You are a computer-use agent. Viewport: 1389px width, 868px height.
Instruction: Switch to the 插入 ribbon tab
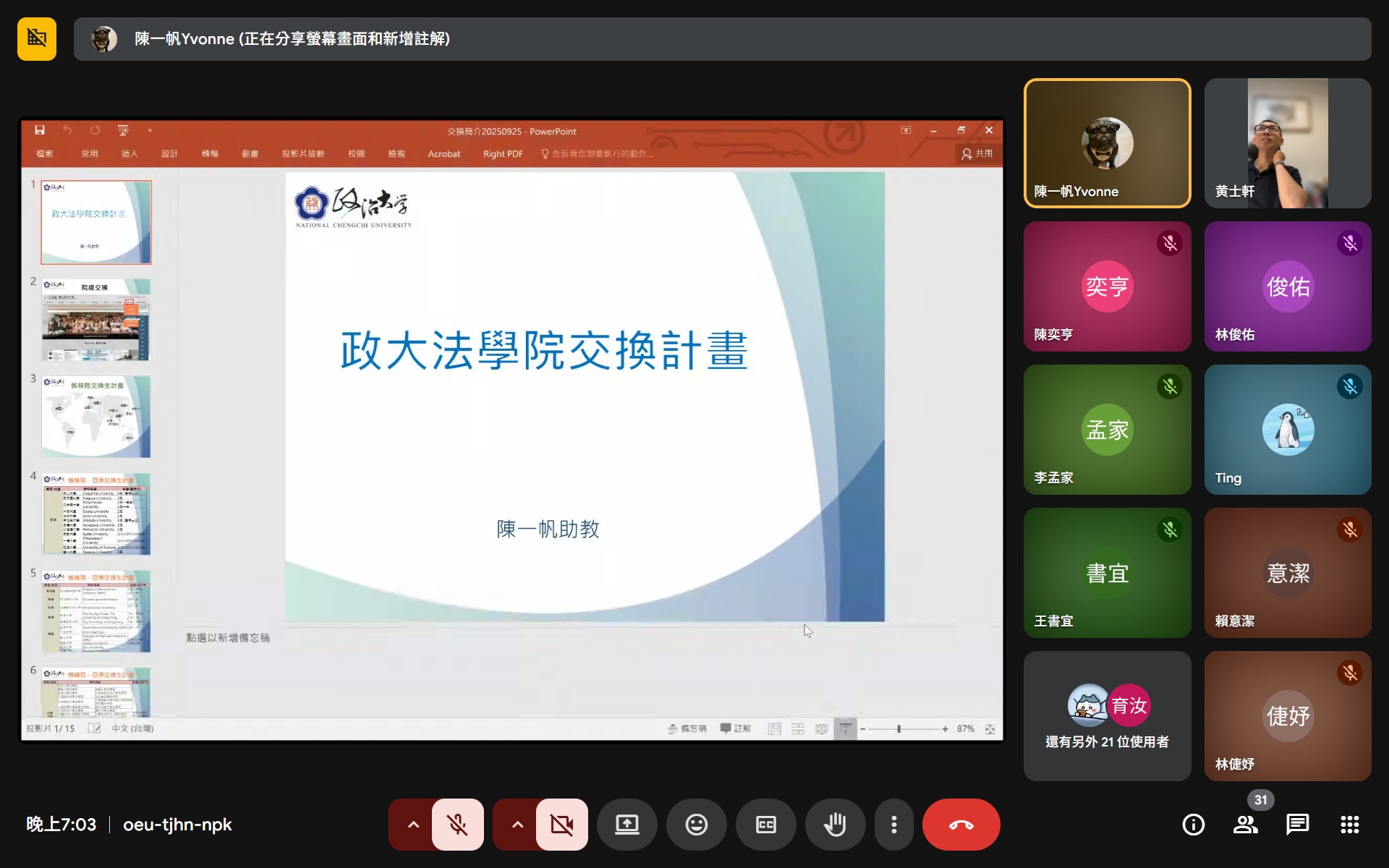pos(129,153)
